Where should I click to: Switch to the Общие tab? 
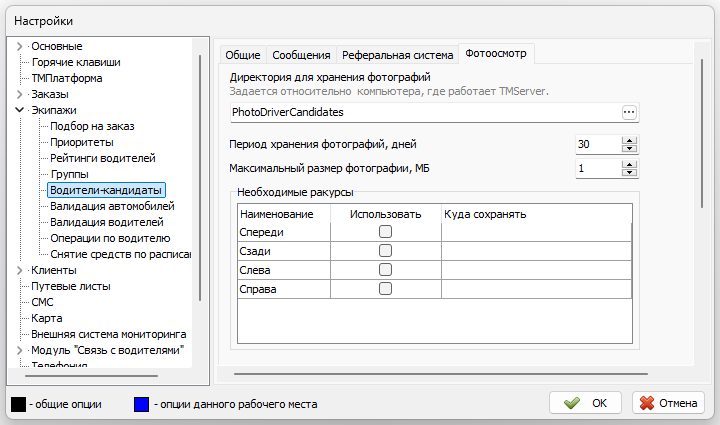(x=242, y=55)
